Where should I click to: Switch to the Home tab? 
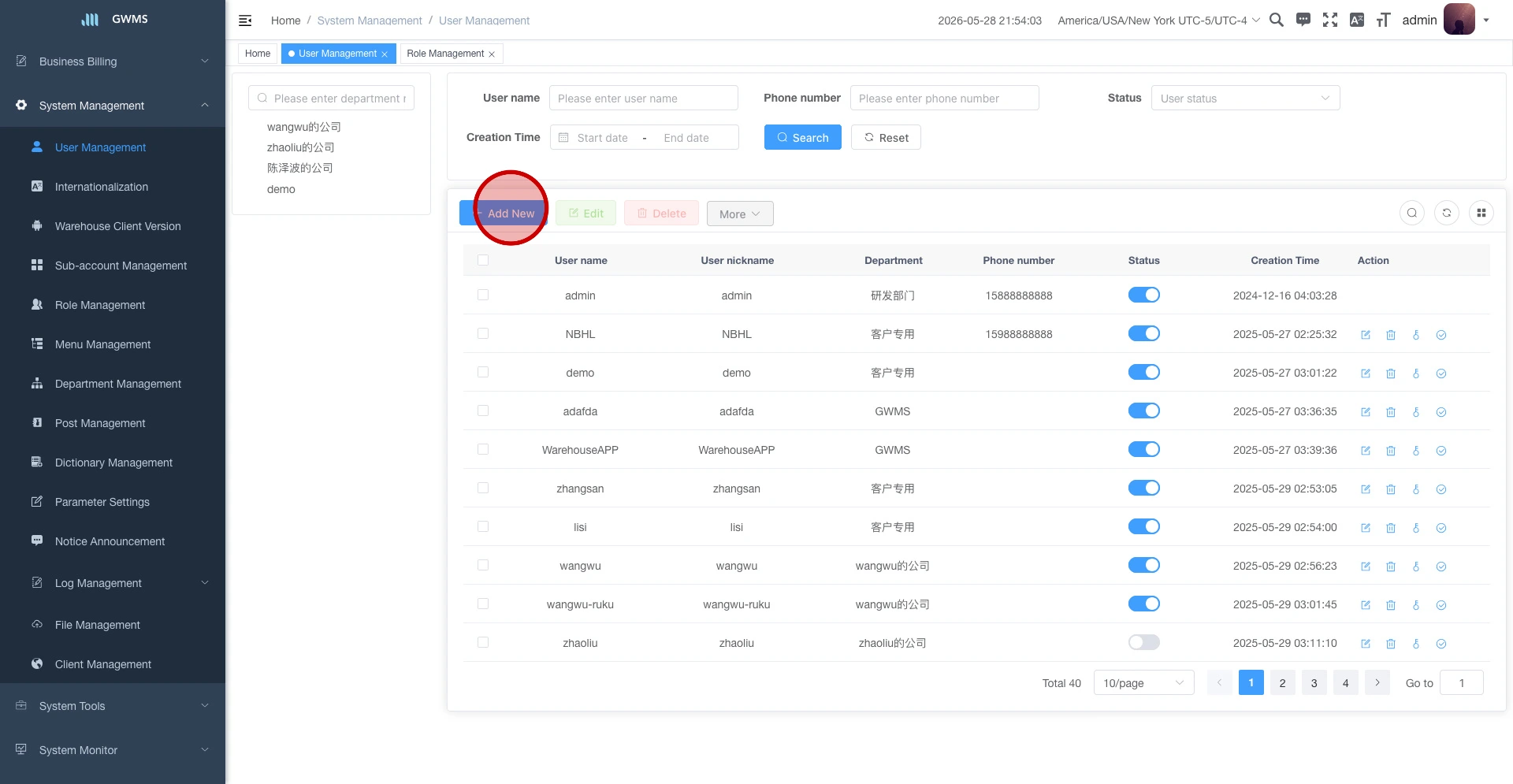pos(258,54)
